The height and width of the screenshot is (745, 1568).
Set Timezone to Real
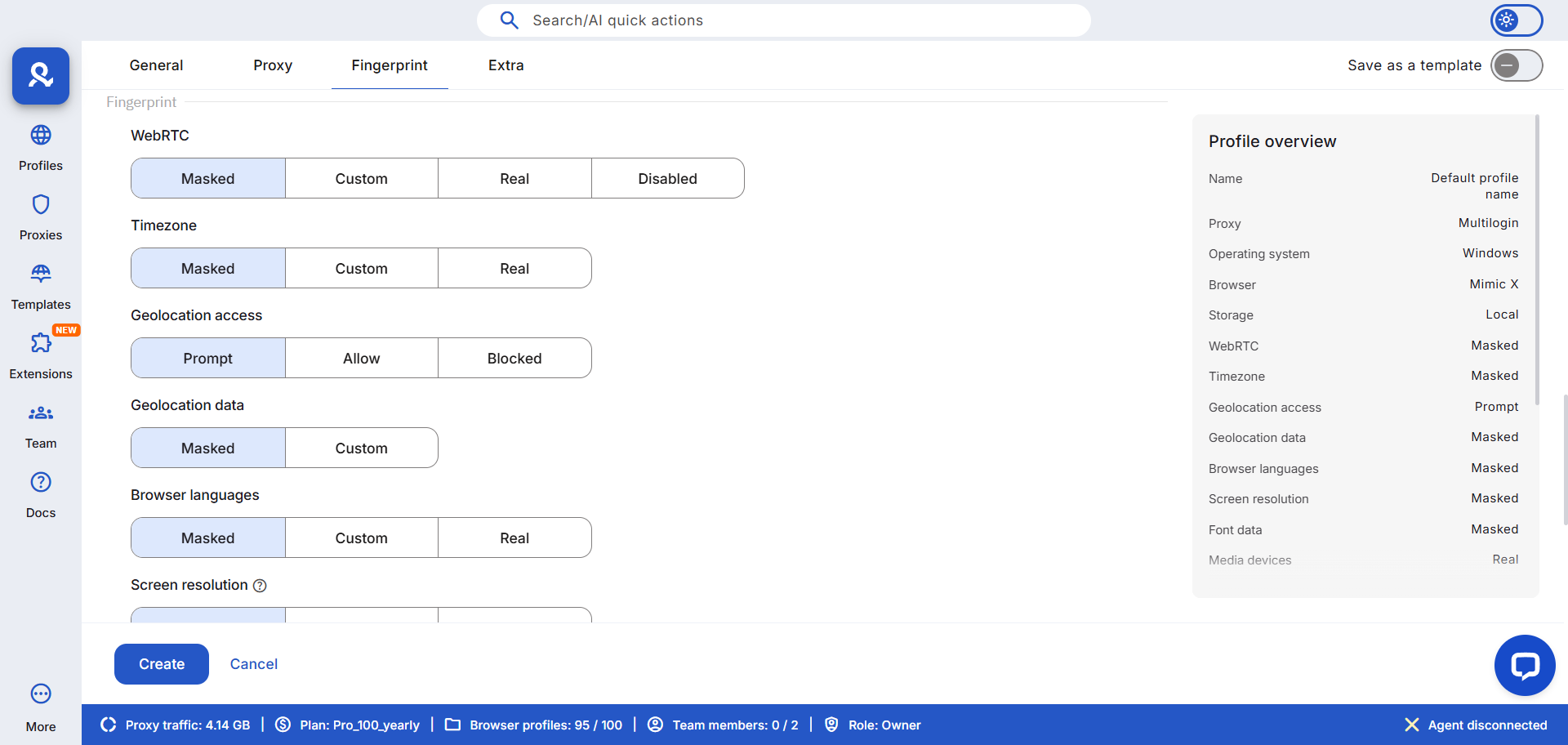514,268
